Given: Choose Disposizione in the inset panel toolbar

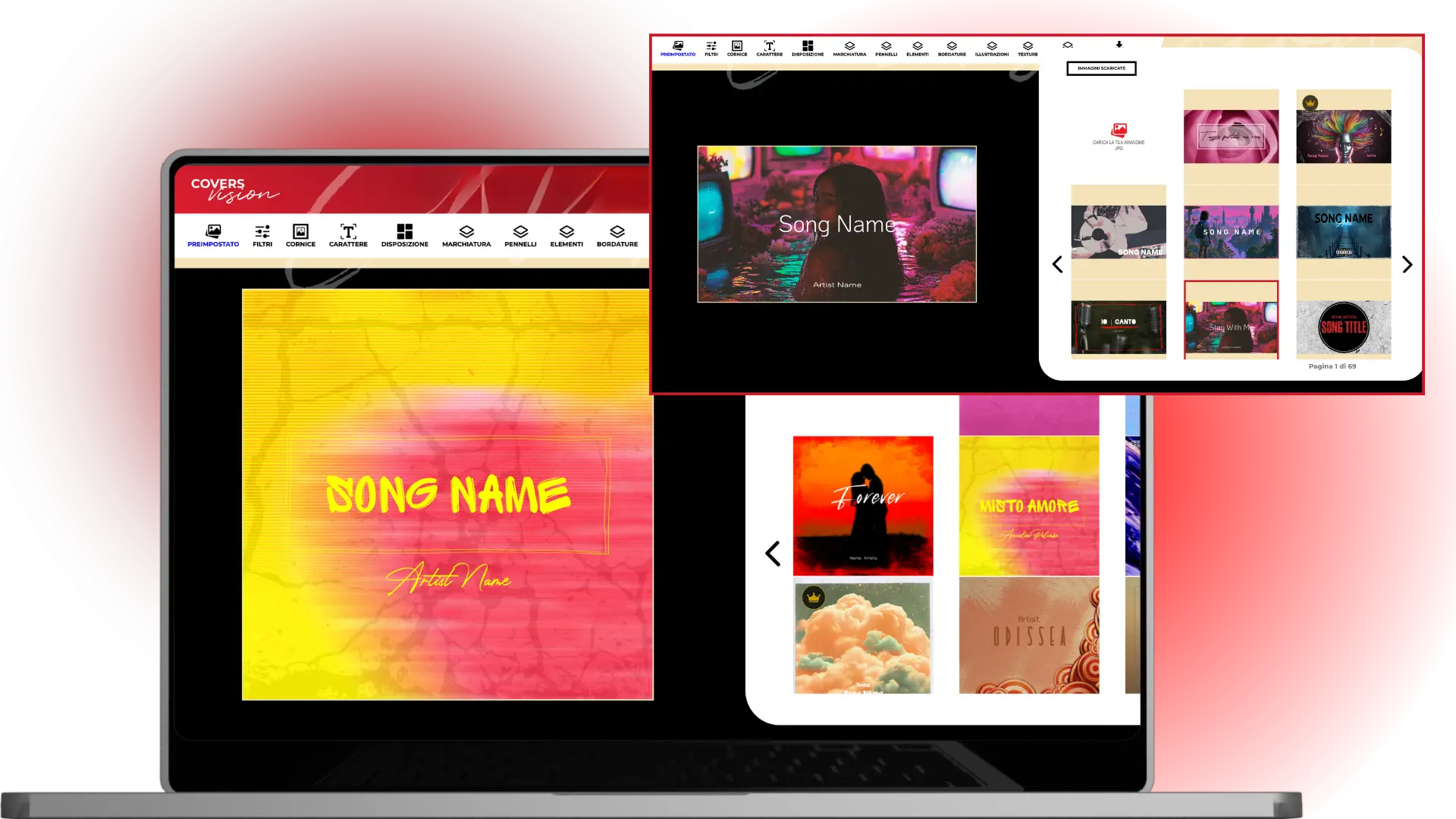Looking at the screenshot, I should pyautogui.click(x=808, y=49).
